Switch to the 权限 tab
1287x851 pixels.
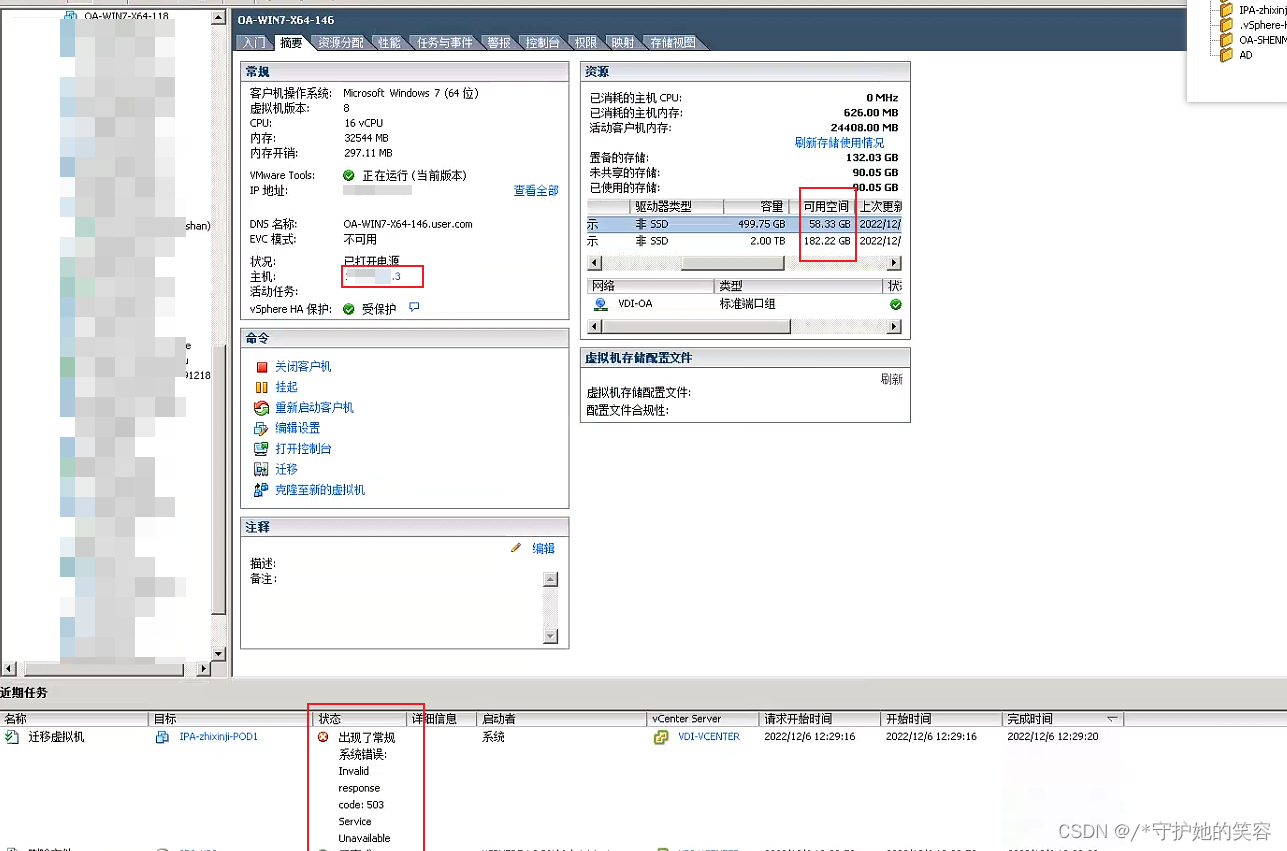[x=586, y=43]
